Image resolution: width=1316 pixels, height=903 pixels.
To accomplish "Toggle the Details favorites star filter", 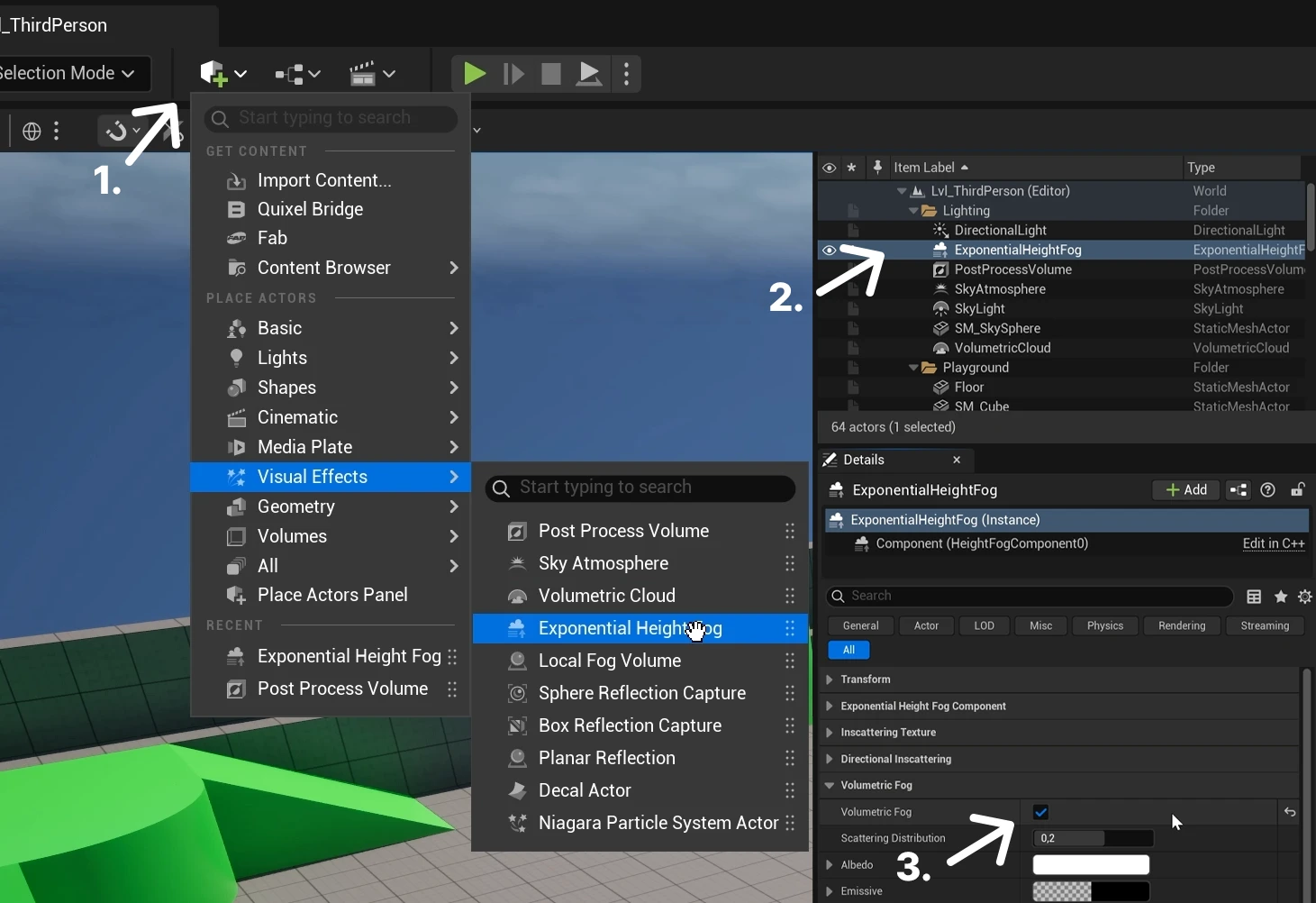I will coord(1281,597).
